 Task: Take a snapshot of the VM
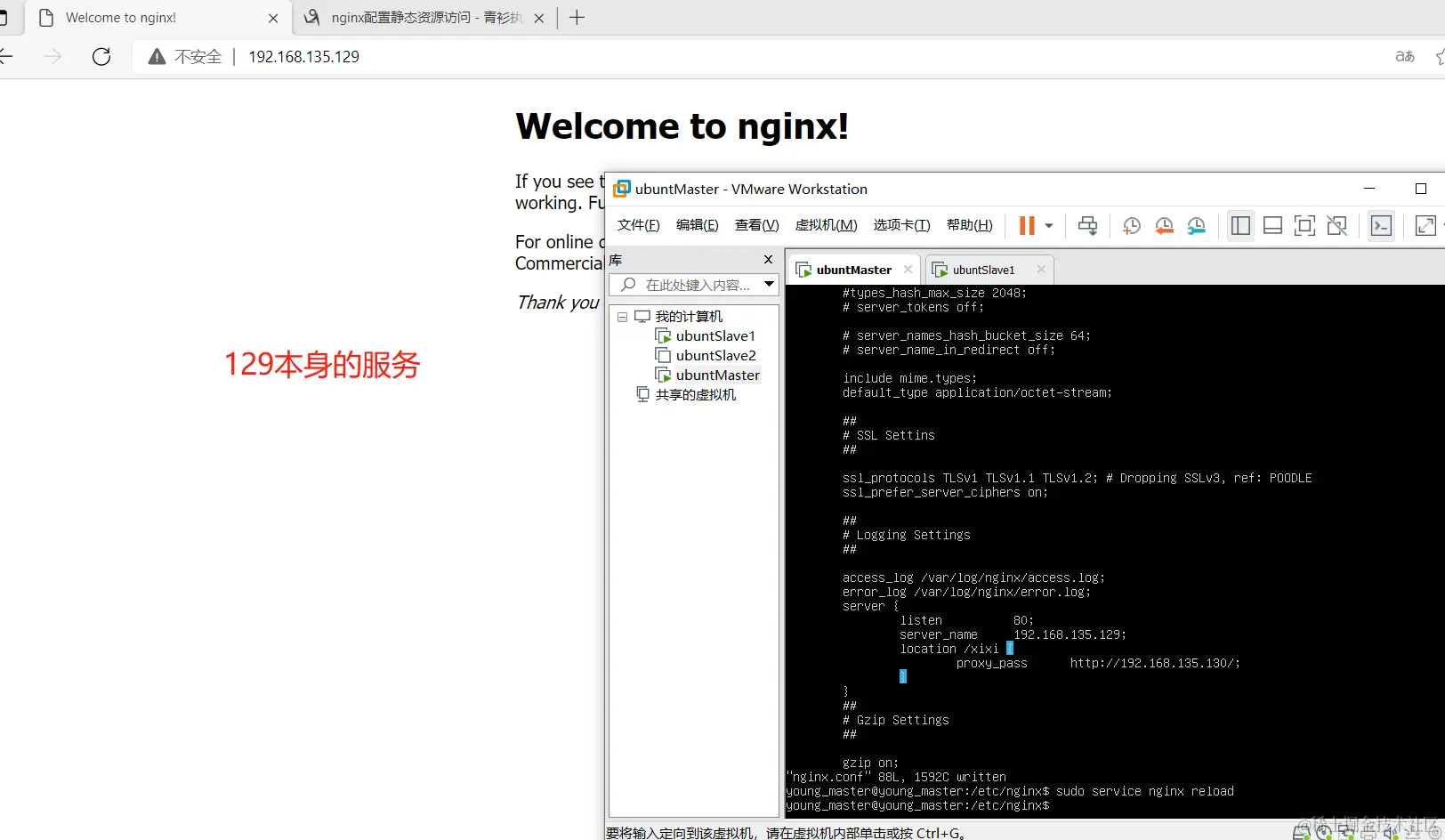[x=1132, y=226]
